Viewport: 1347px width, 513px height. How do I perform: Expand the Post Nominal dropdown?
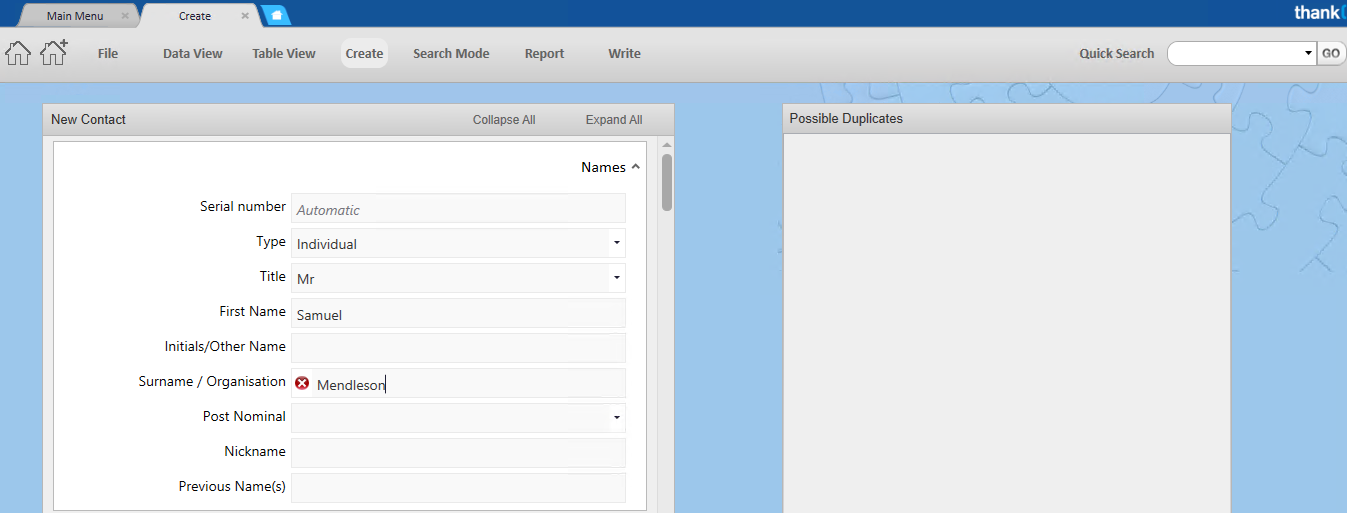(616, 418)
